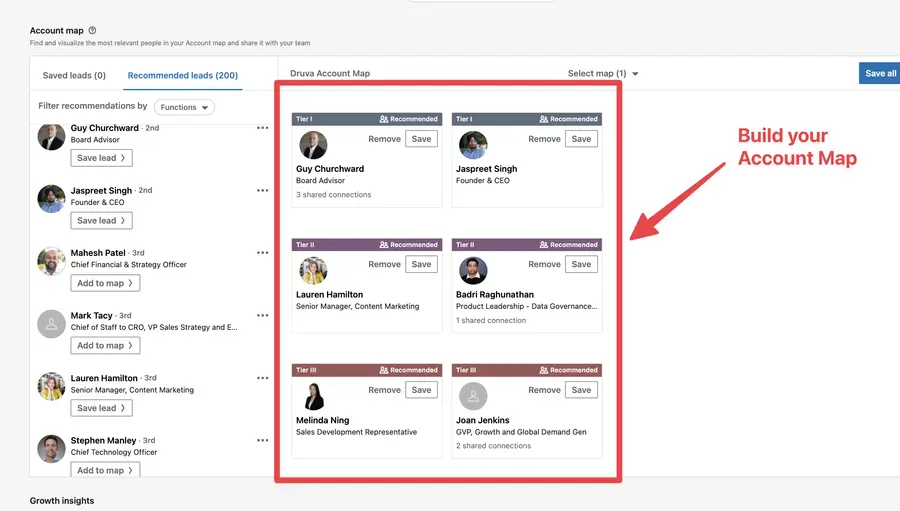Open more options for Guy Churchward

click(x=262, y=128)
